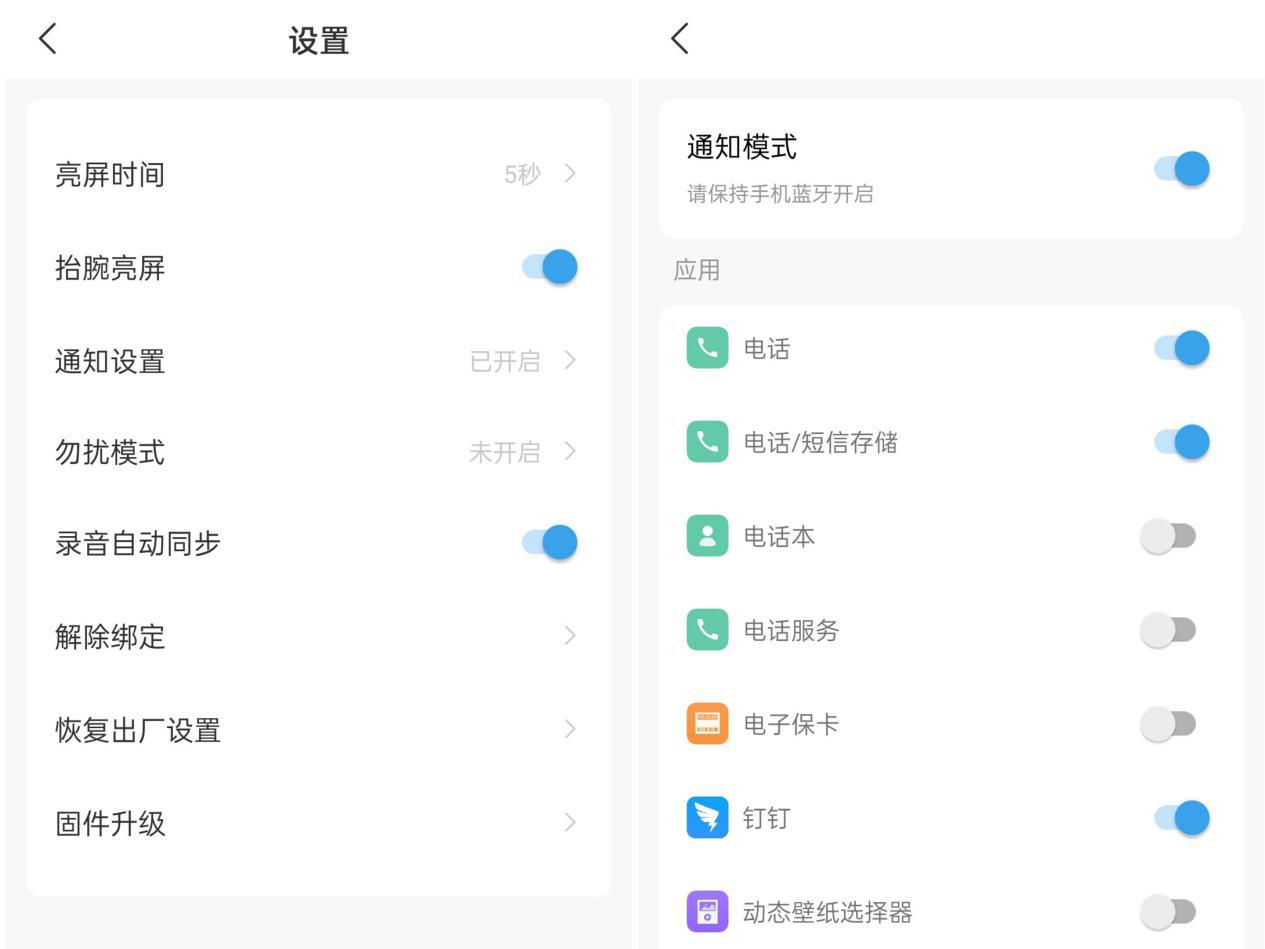Click the purple 动态壁纸选择器 icon

(707, 911)
